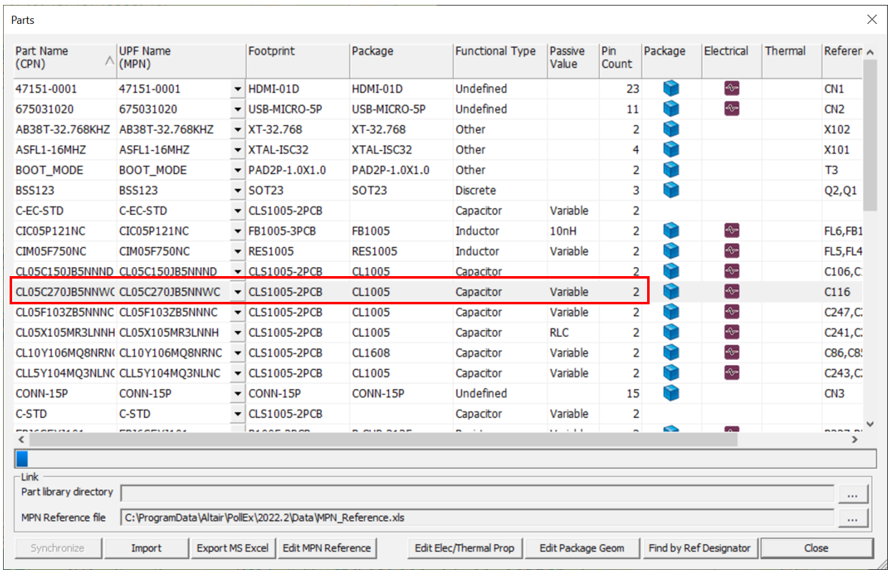Open UPF Name dropdown for 47151-0001
The height and width of the screenshot is (576, 893).
tap(237, 89)
